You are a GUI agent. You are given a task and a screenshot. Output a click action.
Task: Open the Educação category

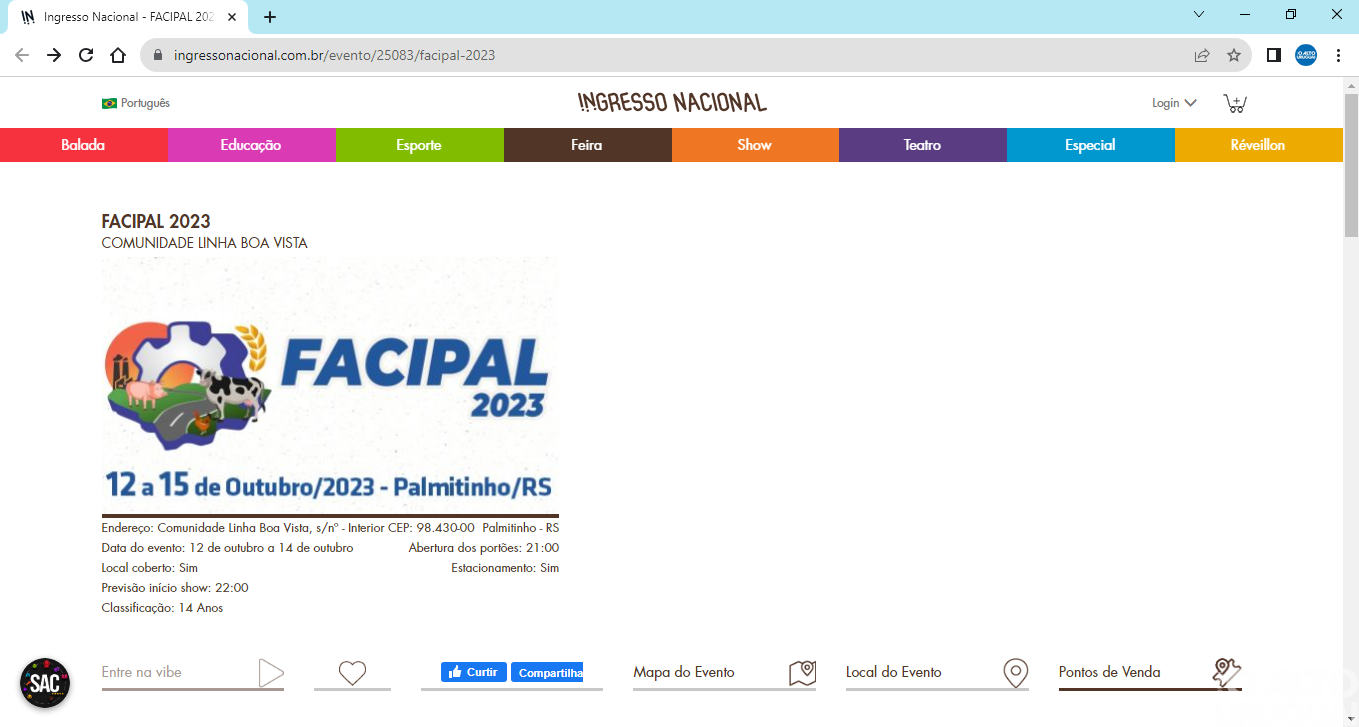click(251, 145)
